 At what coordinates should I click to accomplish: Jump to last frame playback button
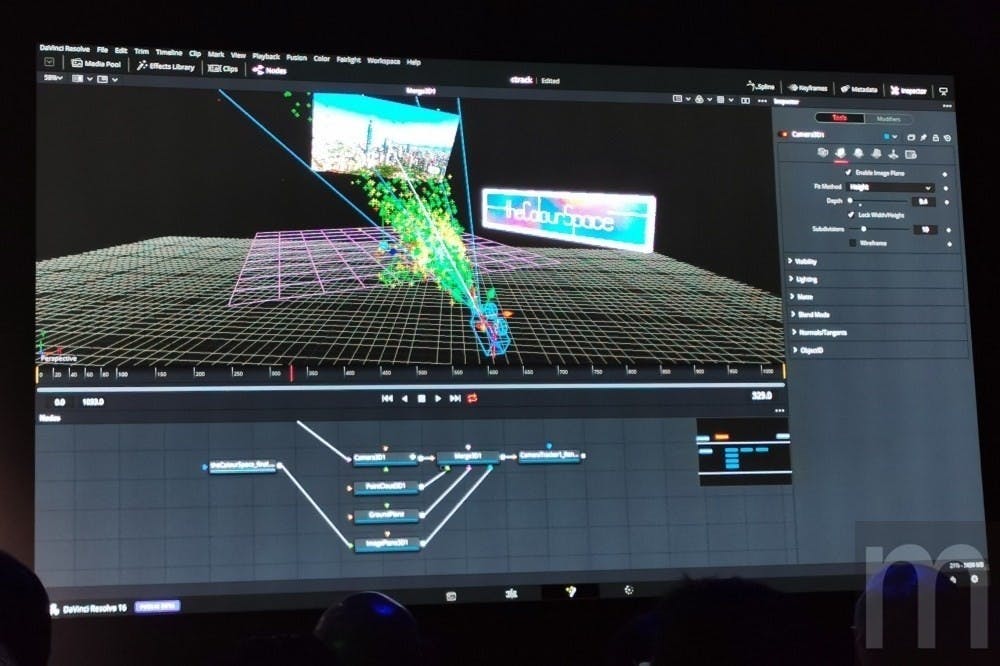click(455, 398)
